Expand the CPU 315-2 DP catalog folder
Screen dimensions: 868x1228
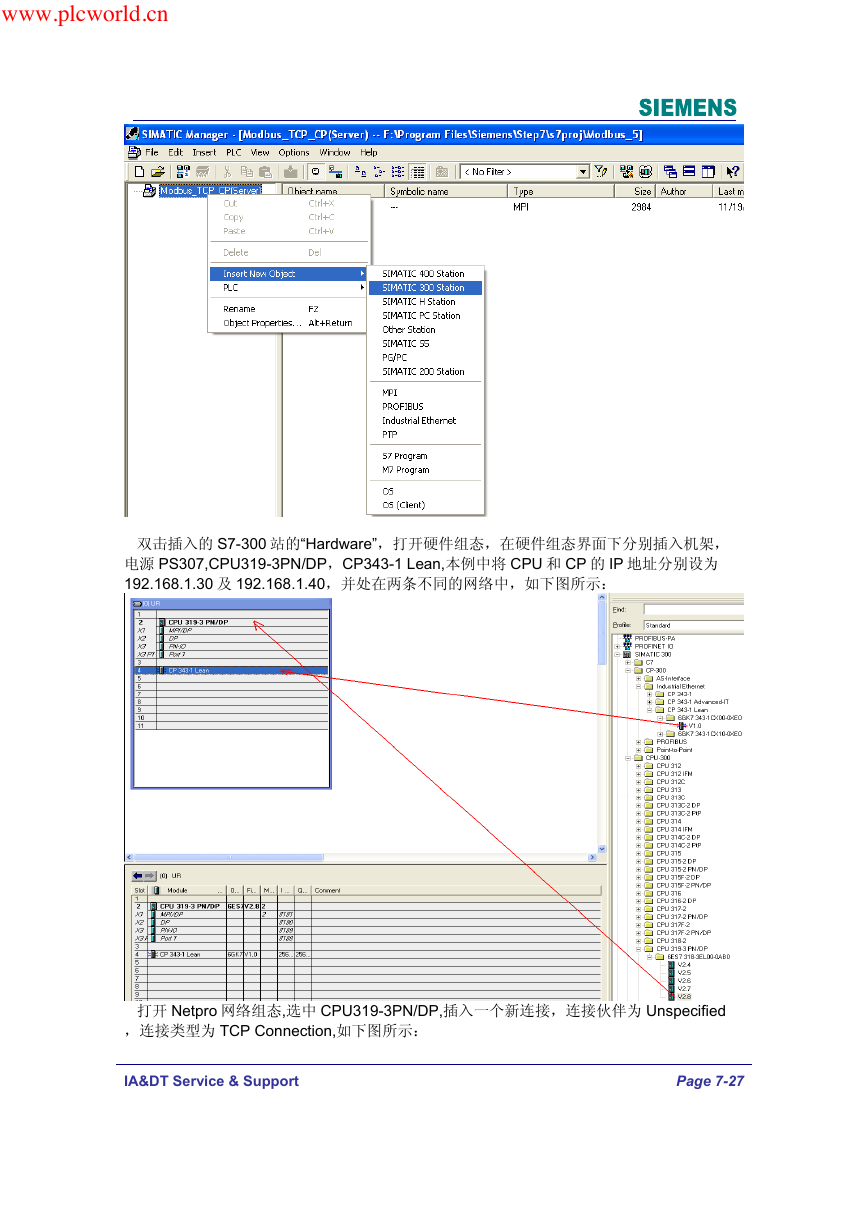tap(638, 861)
